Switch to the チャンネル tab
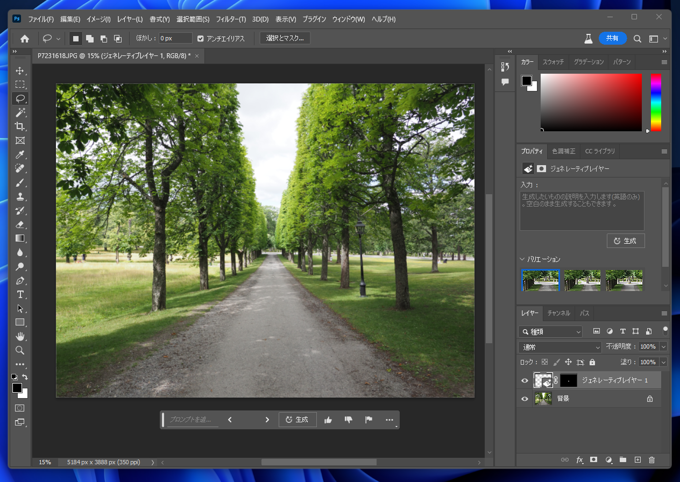 pyautogui.click(x=558, y=313)
